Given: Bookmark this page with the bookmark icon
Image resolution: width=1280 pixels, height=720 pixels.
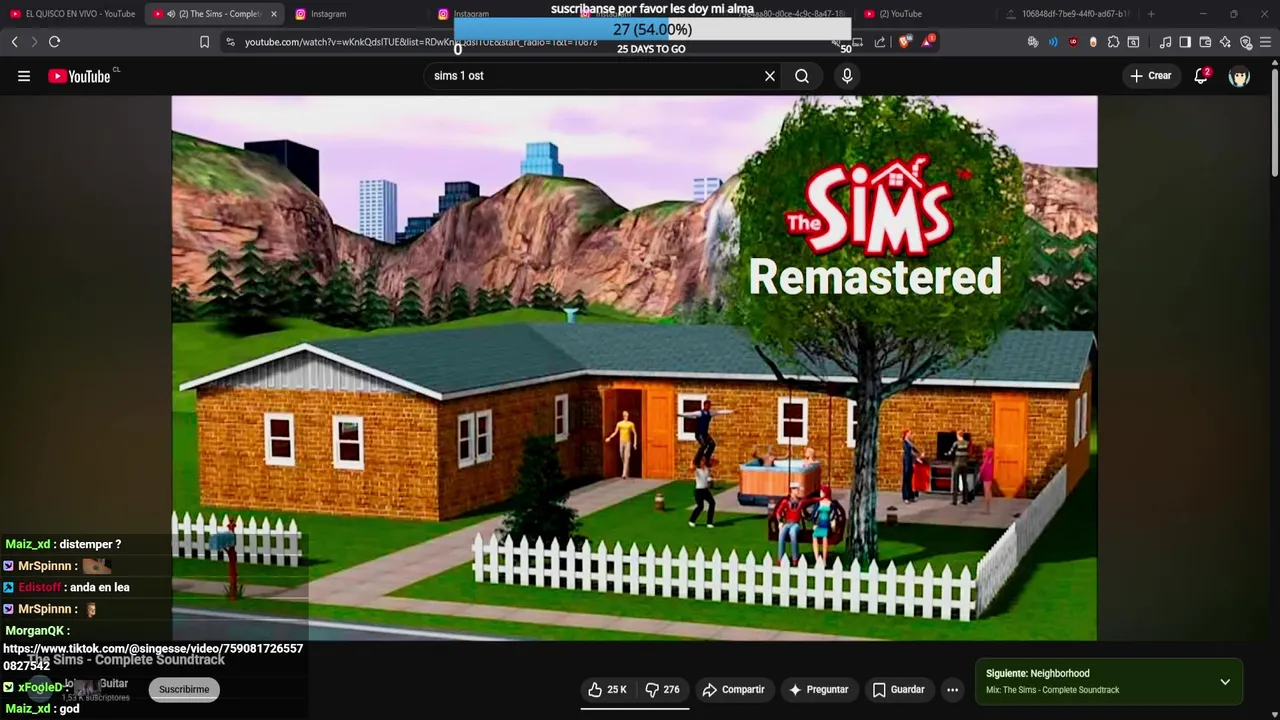Looking at the screenshot, I should [x=204, y=42].
